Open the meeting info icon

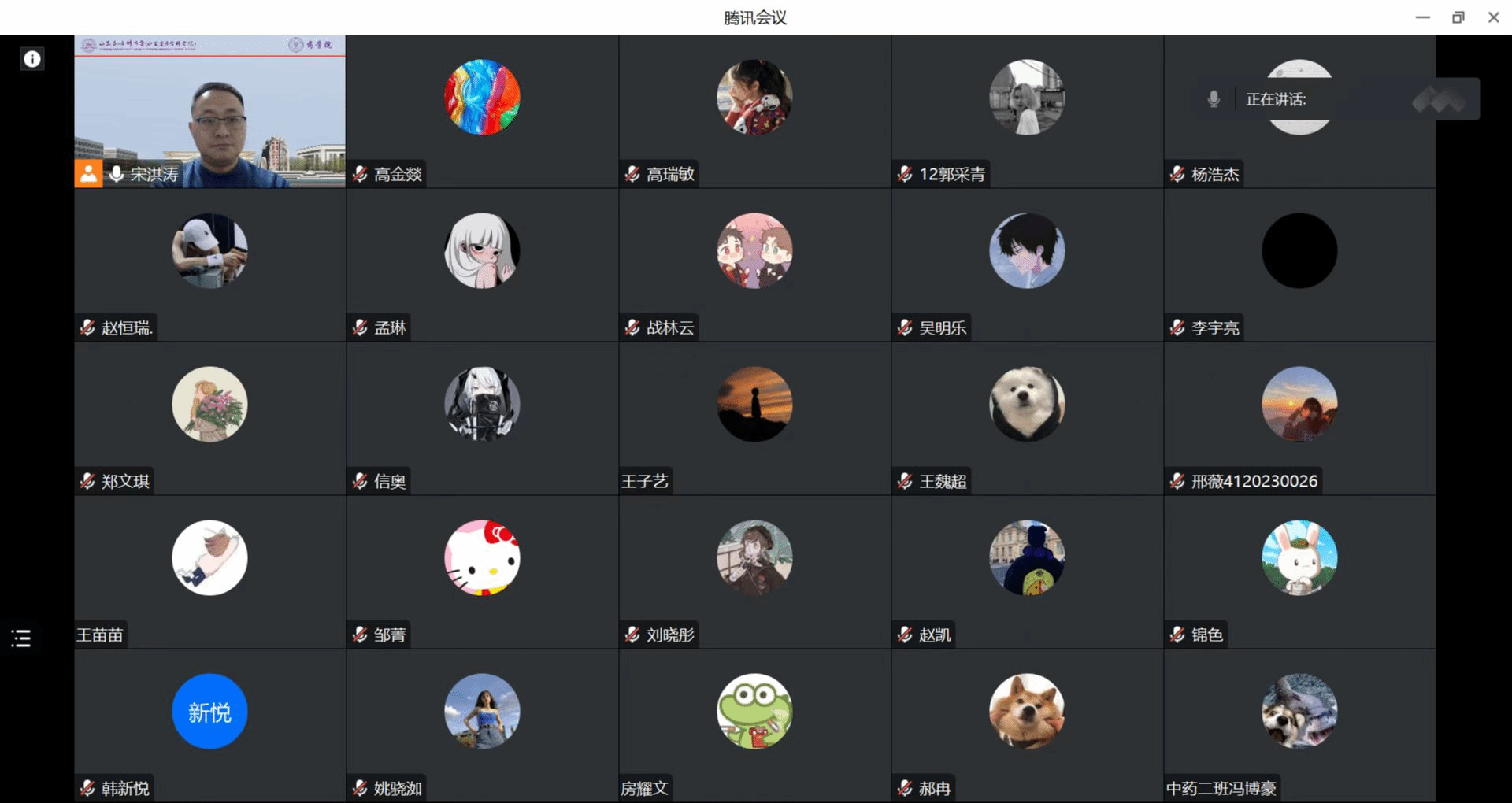pyautogui.click(x=32, y=59)
